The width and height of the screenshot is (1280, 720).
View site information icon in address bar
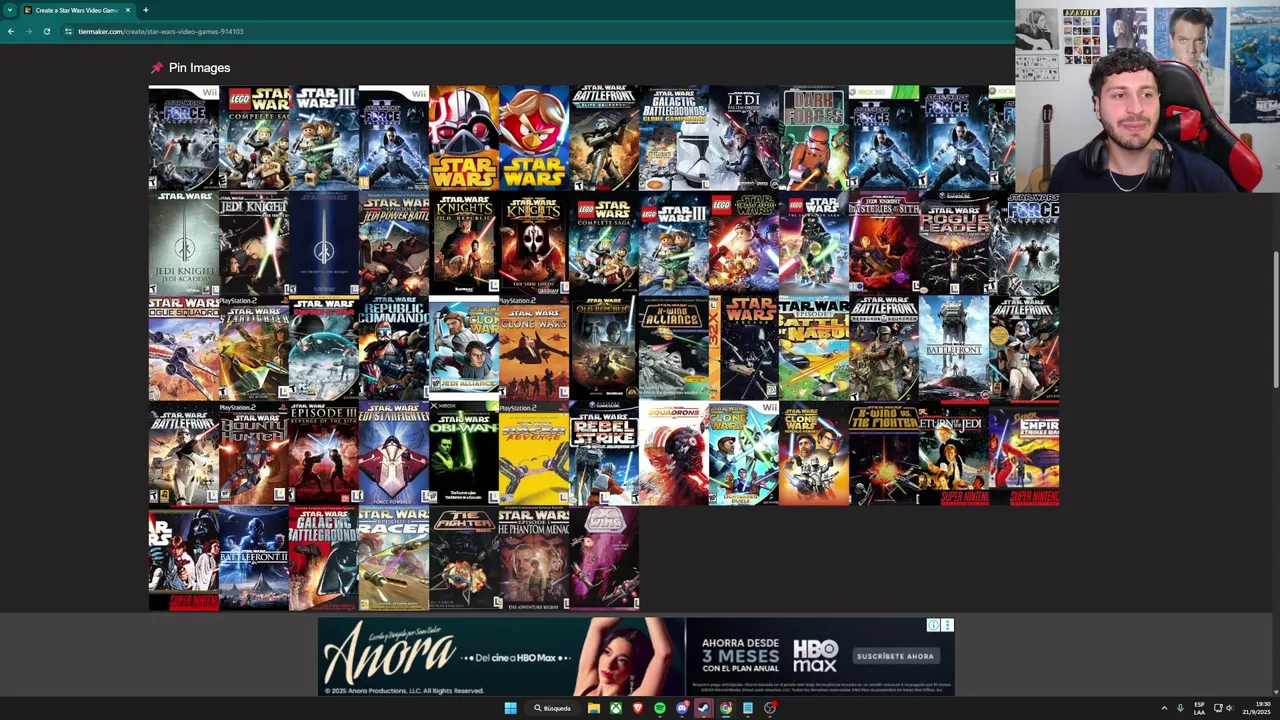tap(68, 31)
